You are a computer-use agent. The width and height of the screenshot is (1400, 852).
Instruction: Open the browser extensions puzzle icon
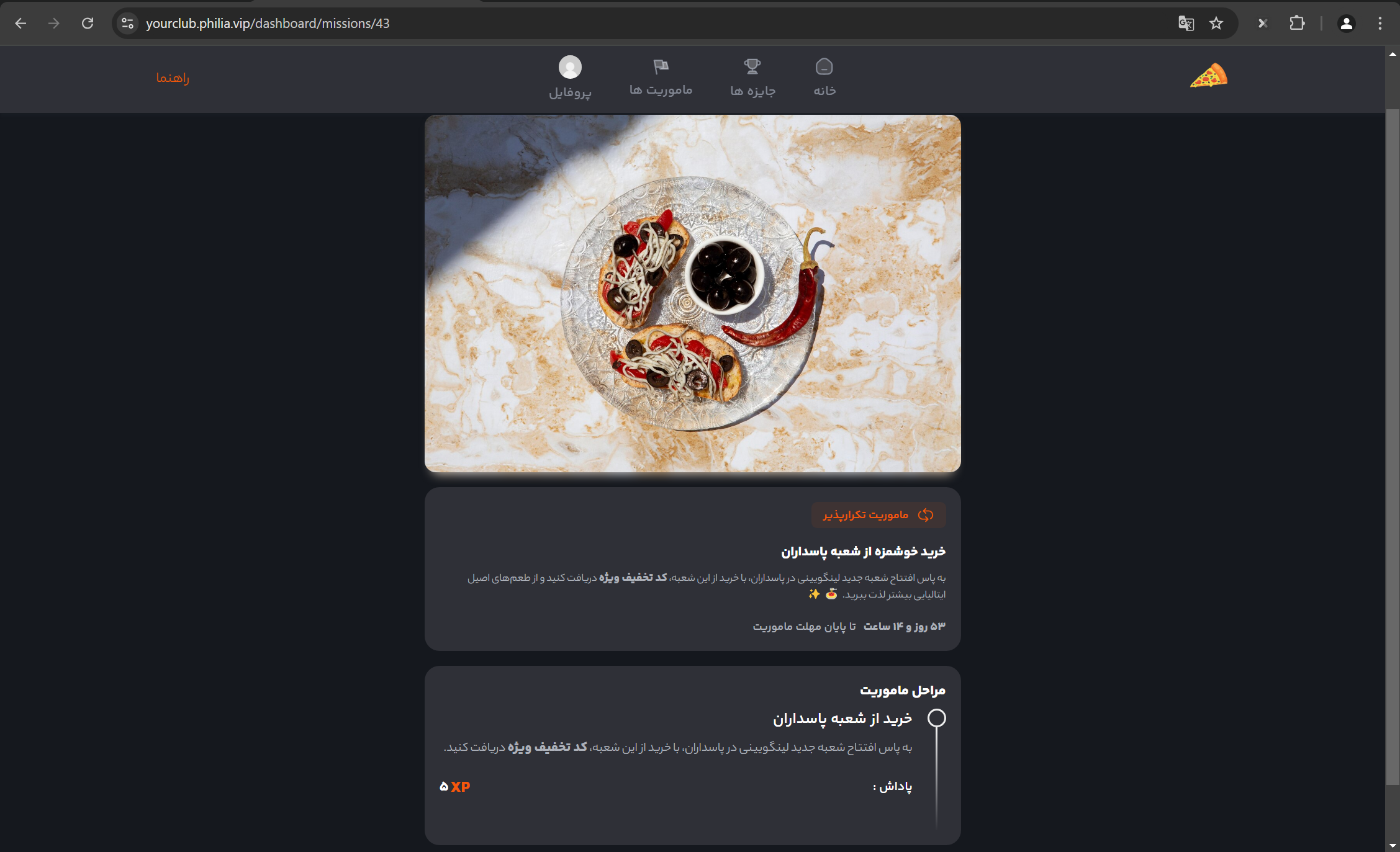1297,24
